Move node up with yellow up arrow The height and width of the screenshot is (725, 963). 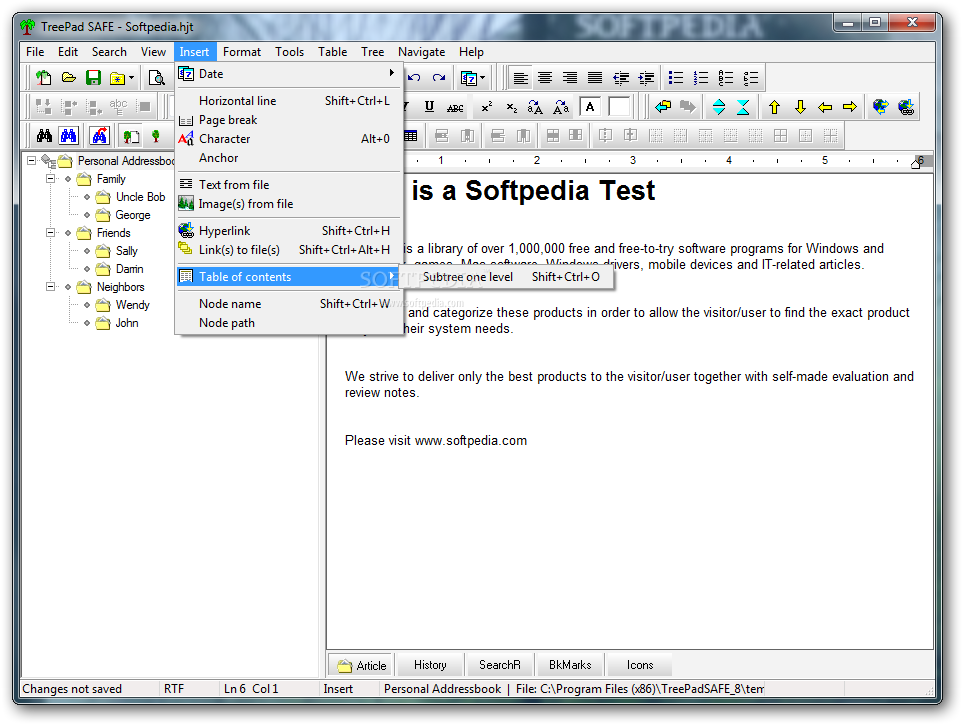[774, 108]
